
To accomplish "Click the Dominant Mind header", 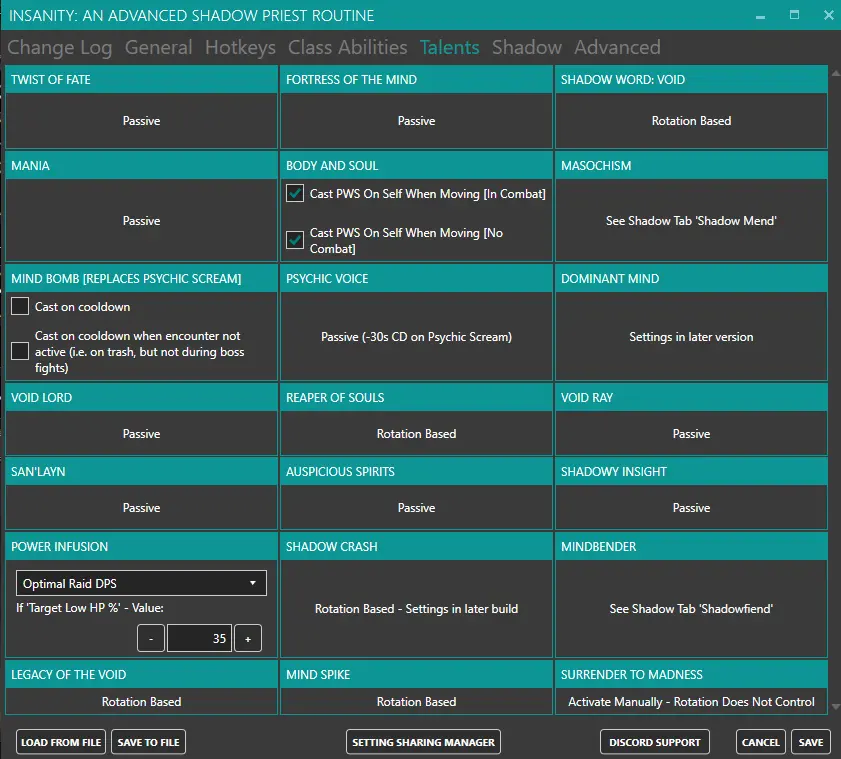I will 691,278.
